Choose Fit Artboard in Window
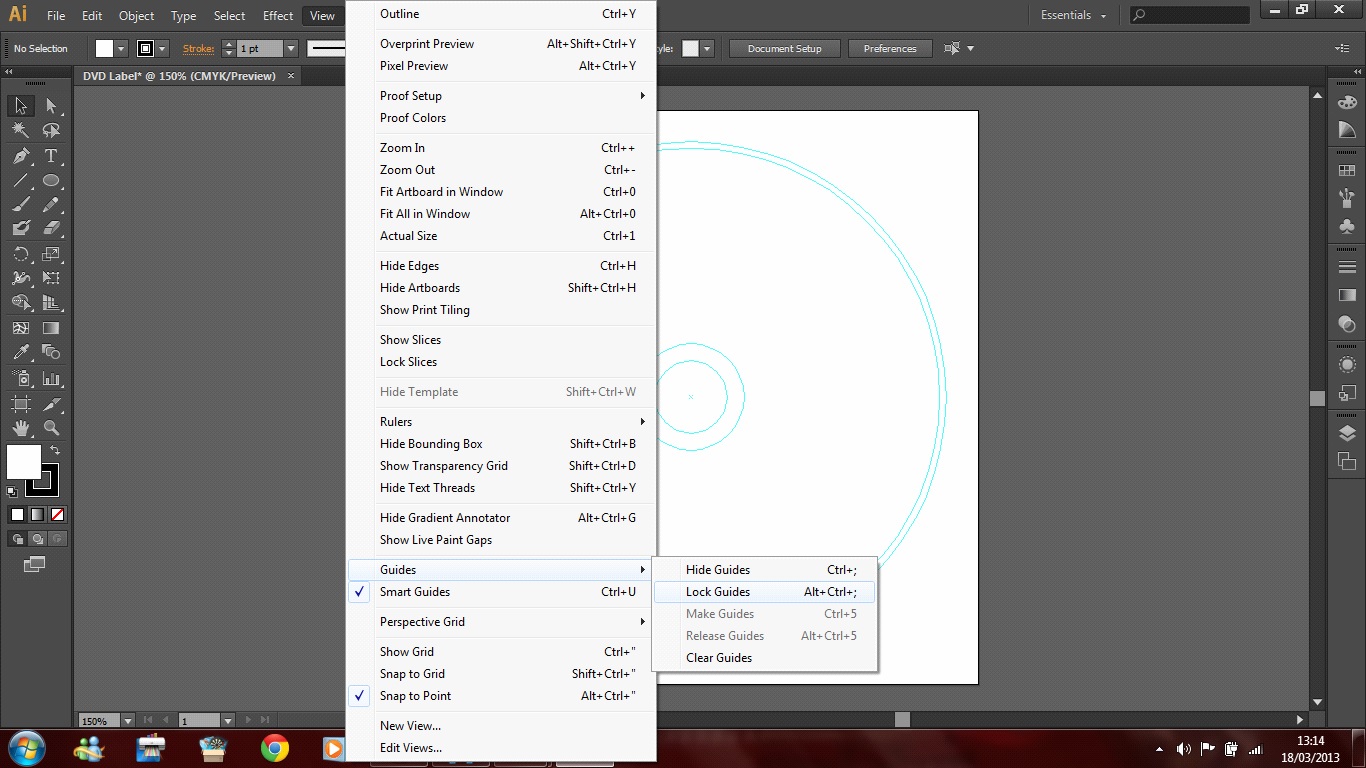This screenshot has width=1366, height=768. point(502,192)
